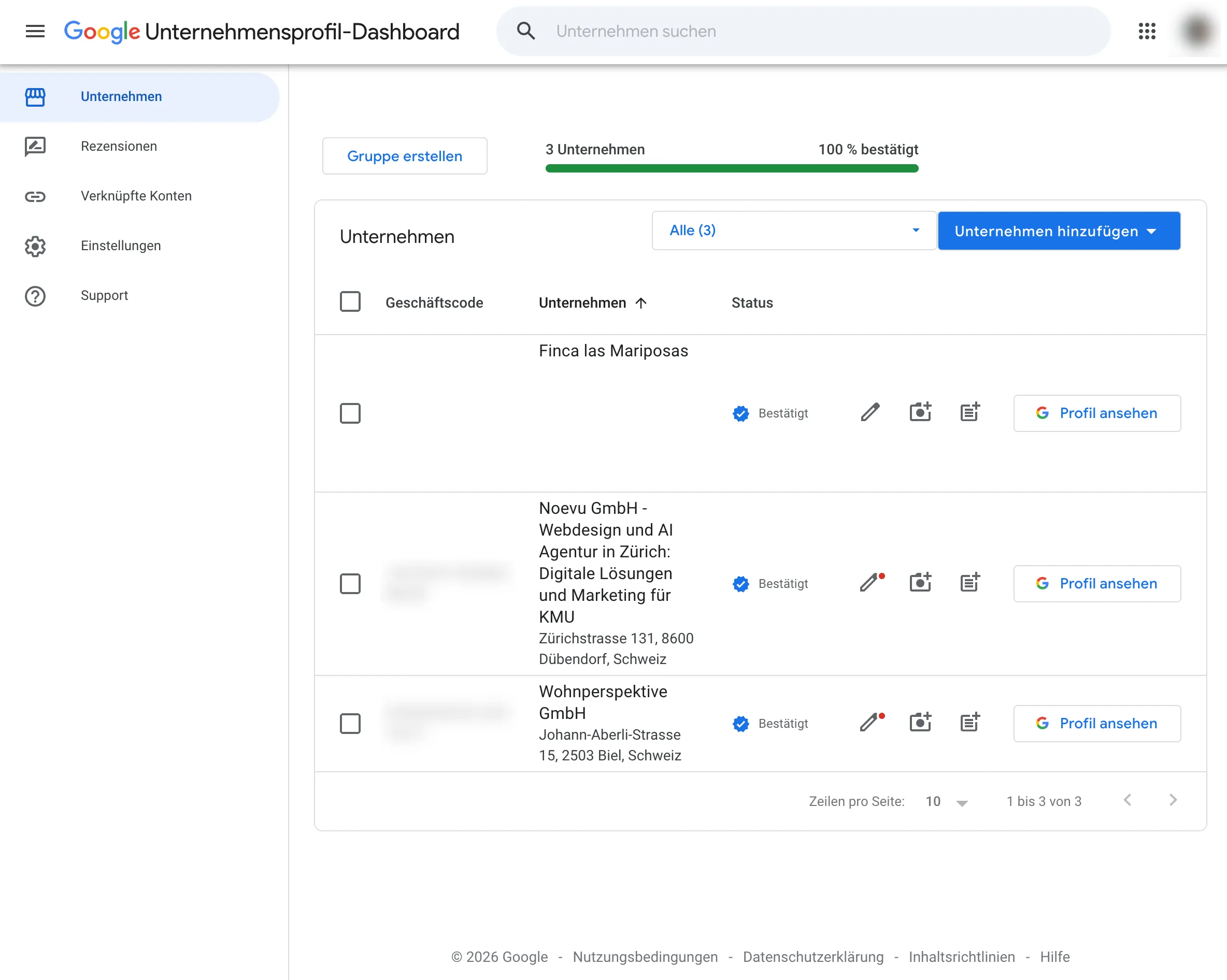Select the Finca las Mariposas checkbox
This screenshot has height=980, width=1227.
pyautogui.click(x=350, y=413)
